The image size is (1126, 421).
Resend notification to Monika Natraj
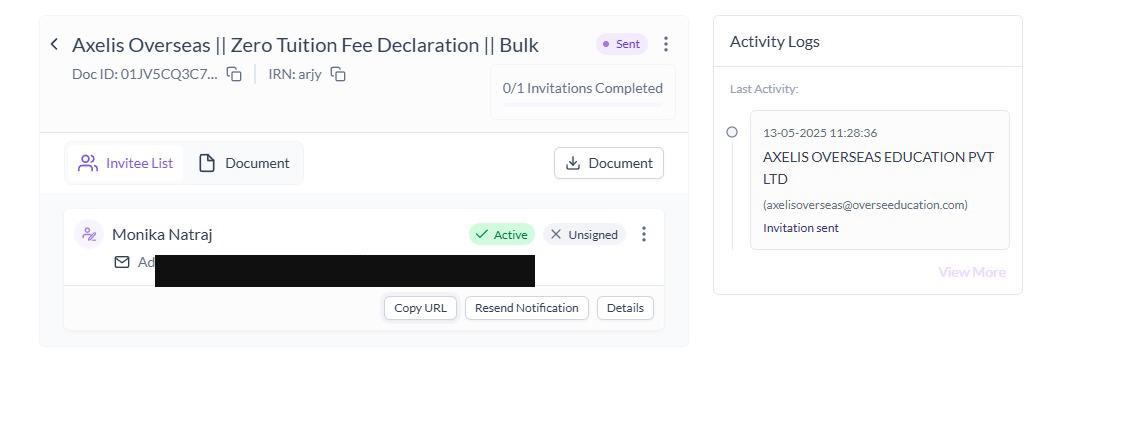[526, 307]
